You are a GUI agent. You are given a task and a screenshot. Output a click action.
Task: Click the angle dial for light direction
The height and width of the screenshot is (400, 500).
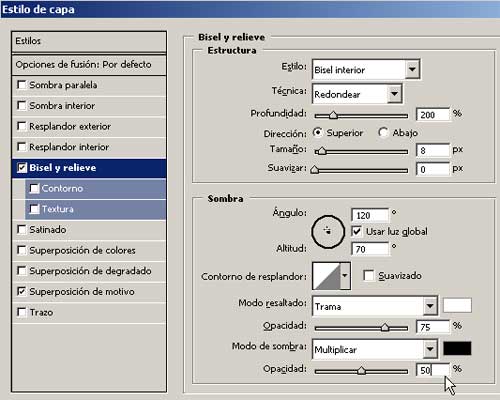tap(328, 231)
